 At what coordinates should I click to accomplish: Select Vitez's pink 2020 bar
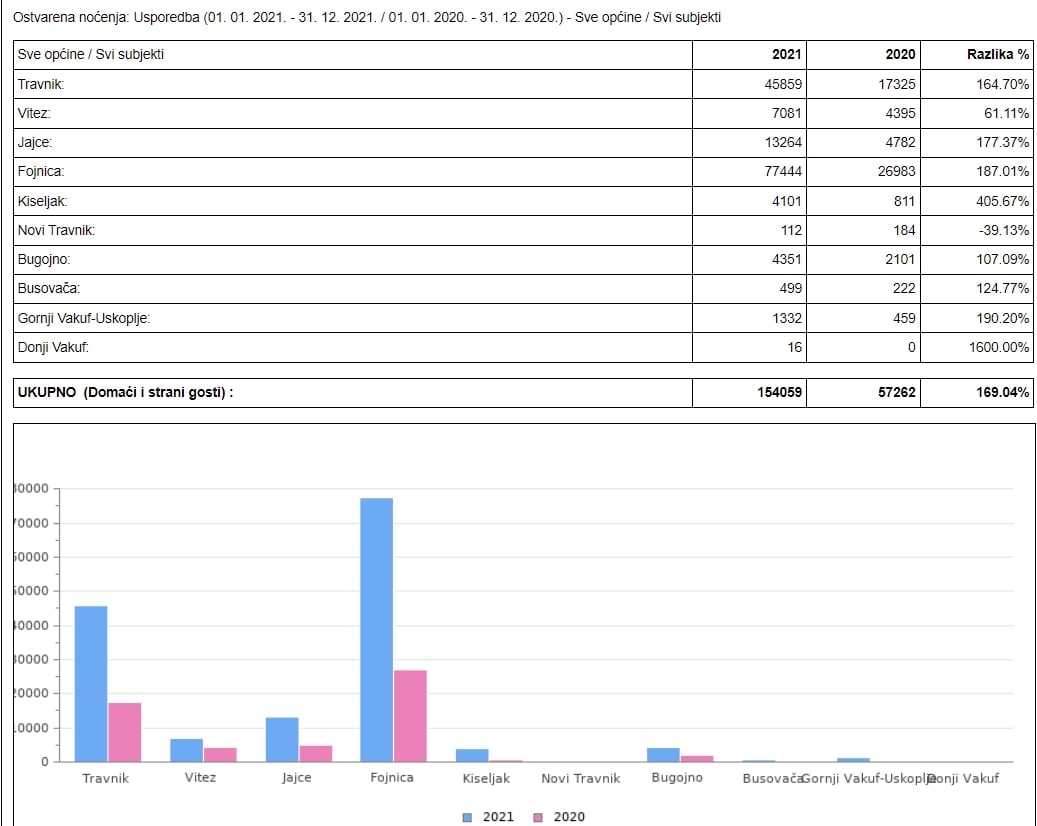click(x=220, y=754)
